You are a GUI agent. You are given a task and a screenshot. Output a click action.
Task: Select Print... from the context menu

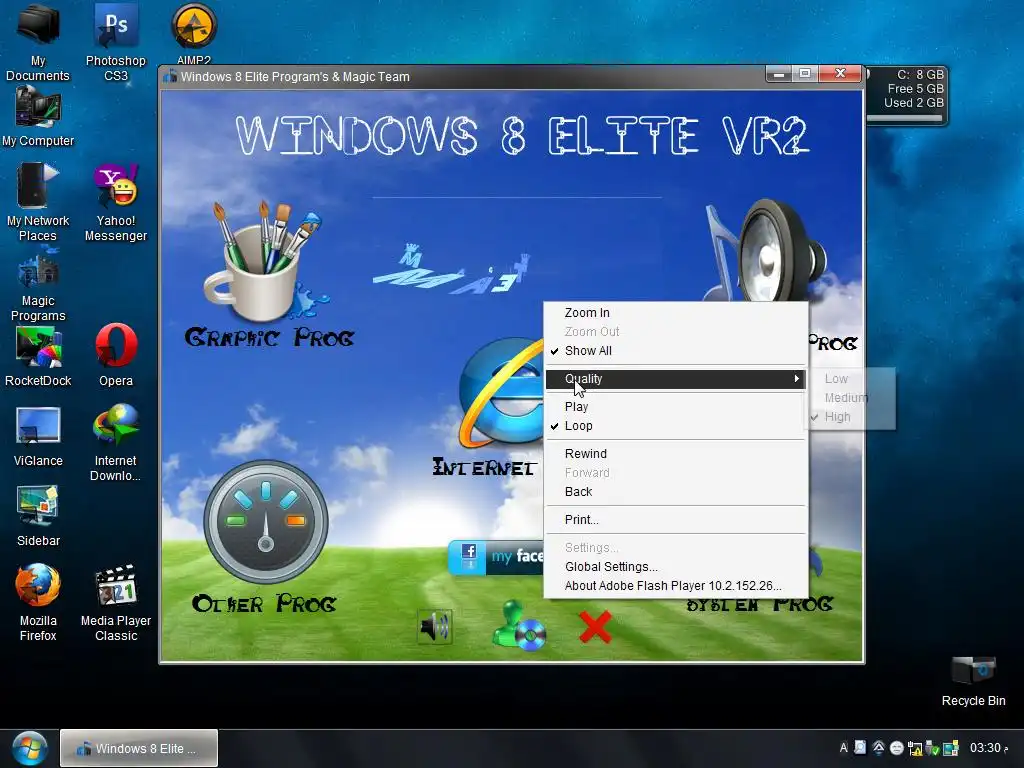click(x=676, y=520)
